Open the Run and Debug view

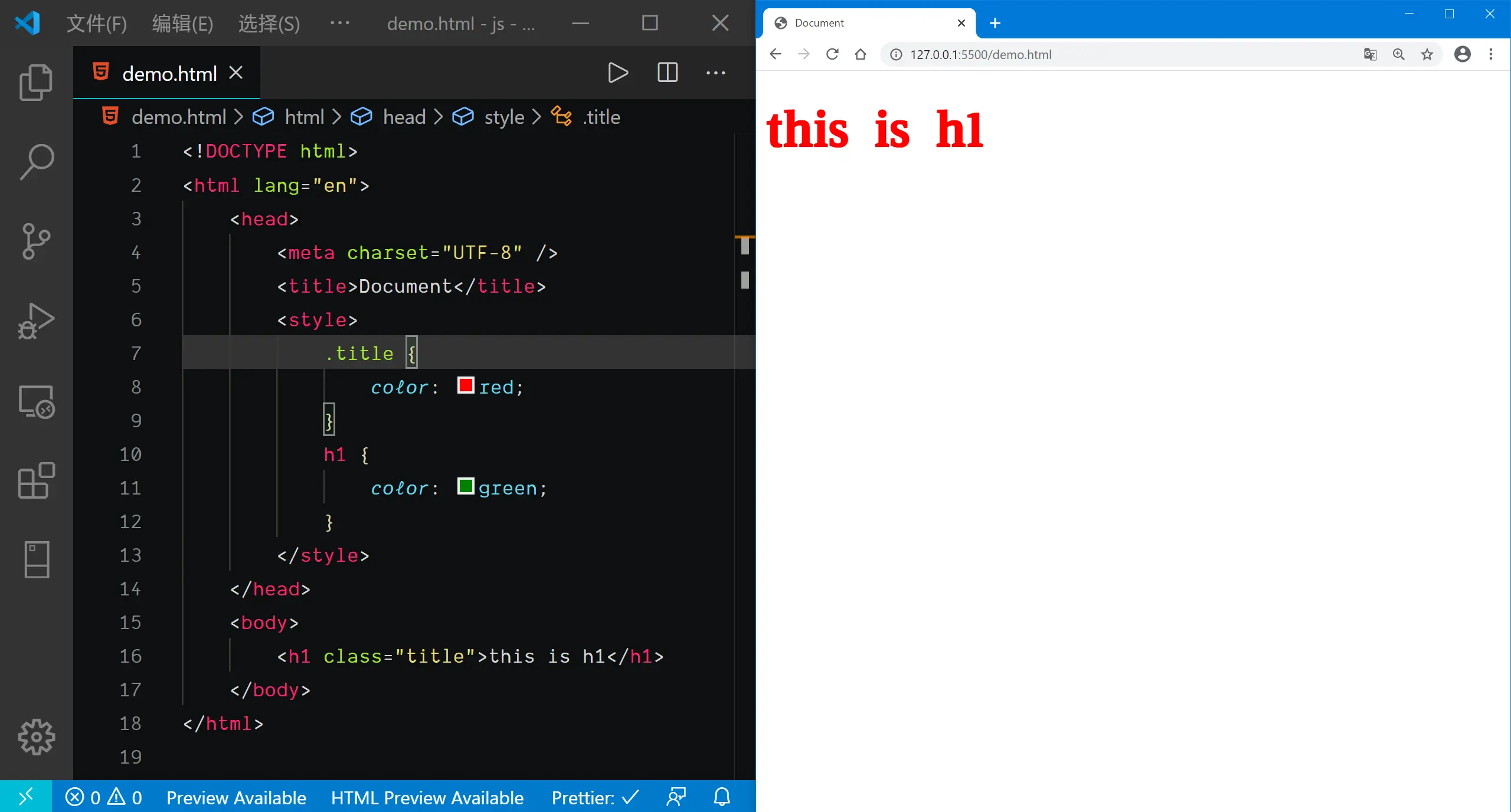pos(36,321)
